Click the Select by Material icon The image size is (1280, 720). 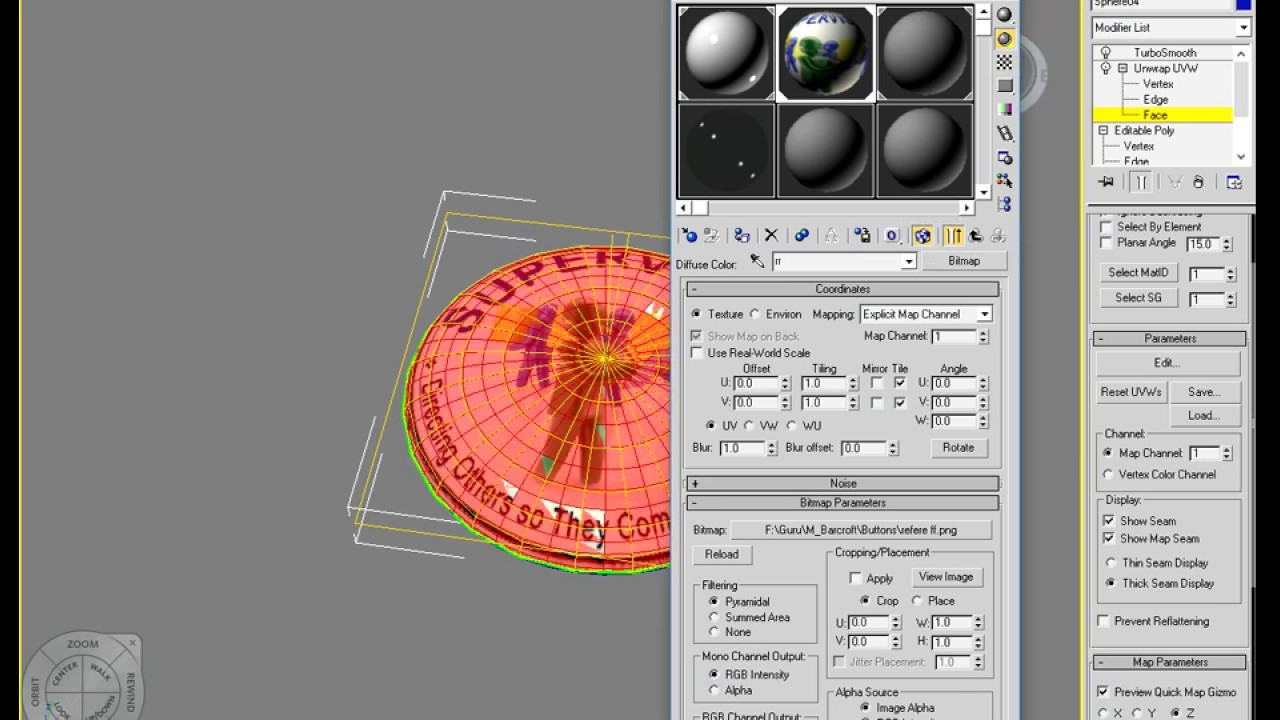pyautogui.click(x=1004, y=181)
